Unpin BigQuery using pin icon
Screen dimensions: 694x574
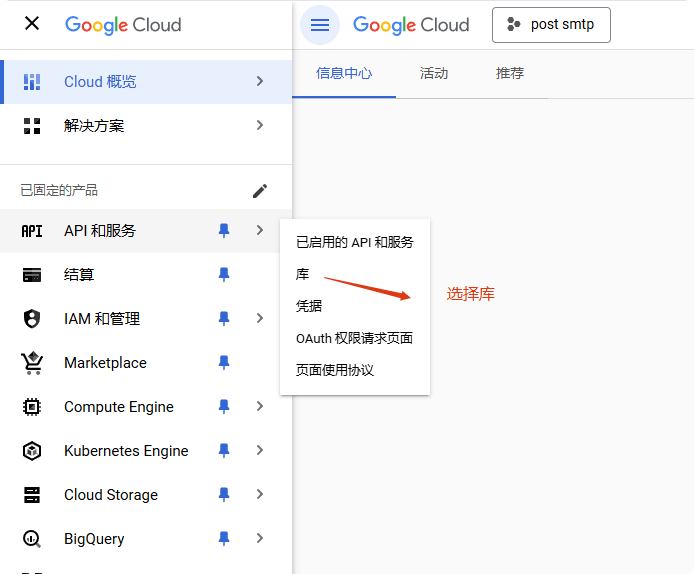pyautogui.click(x=224, y=539)
